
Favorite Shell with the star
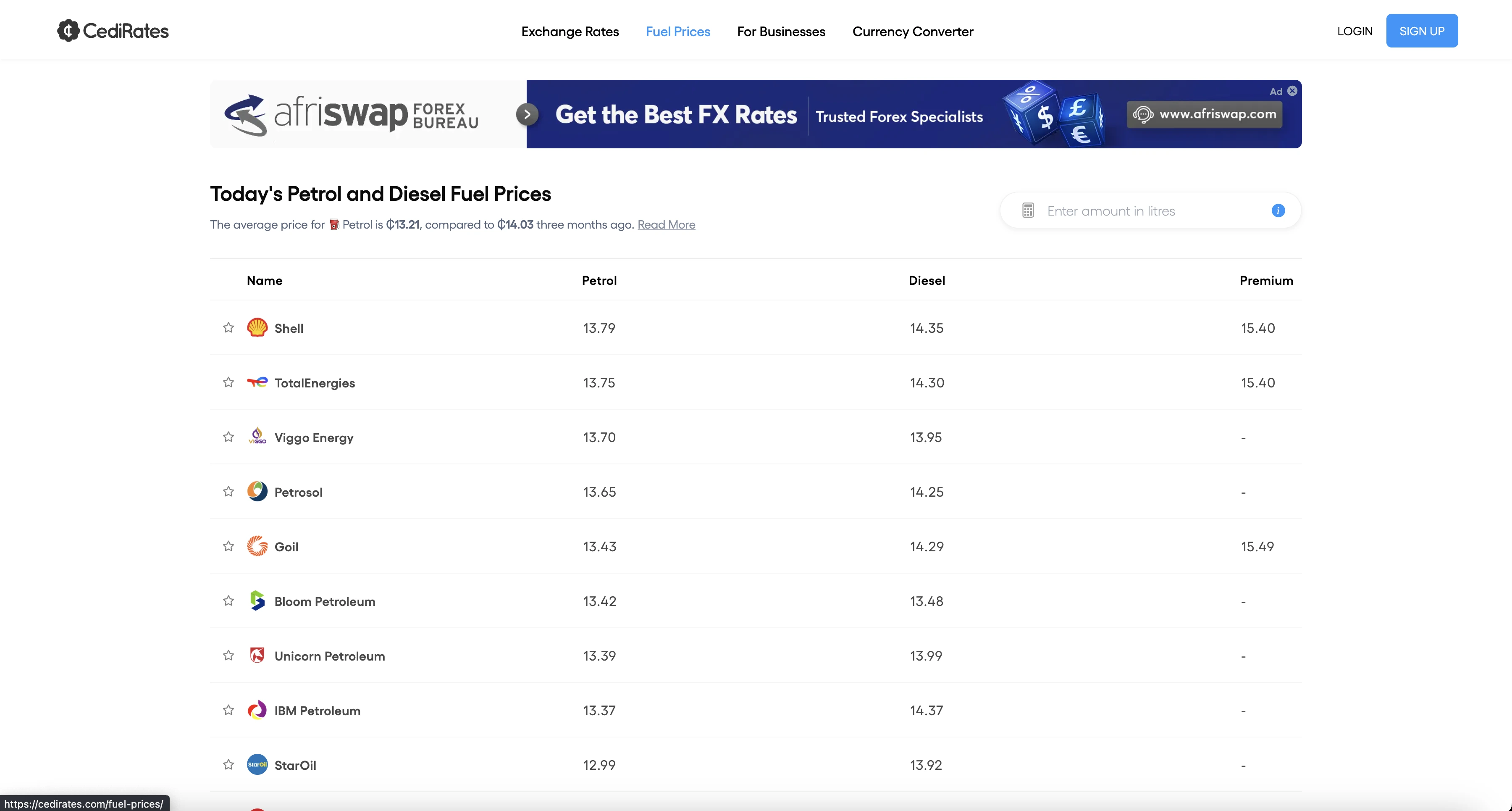[228, 328]
